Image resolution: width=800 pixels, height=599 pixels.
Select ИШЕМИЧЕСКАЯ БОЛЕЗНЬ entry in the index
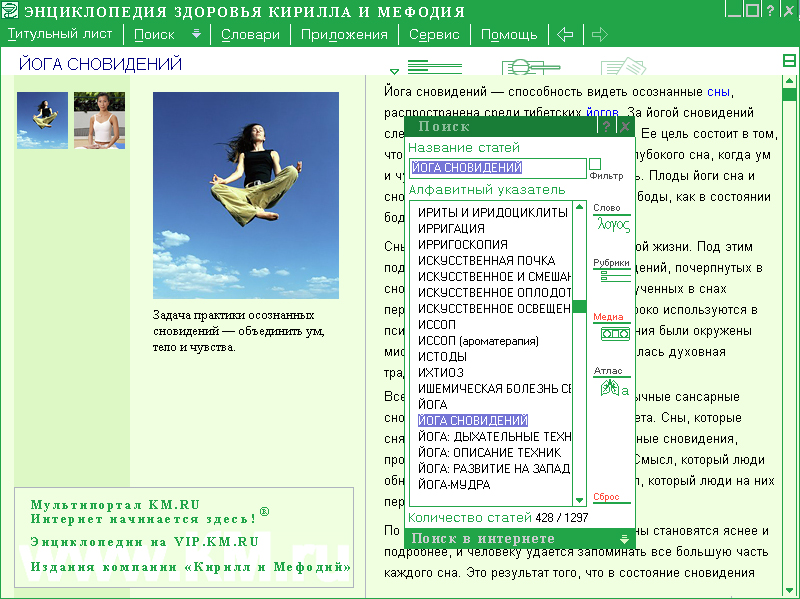pos(494,389)
